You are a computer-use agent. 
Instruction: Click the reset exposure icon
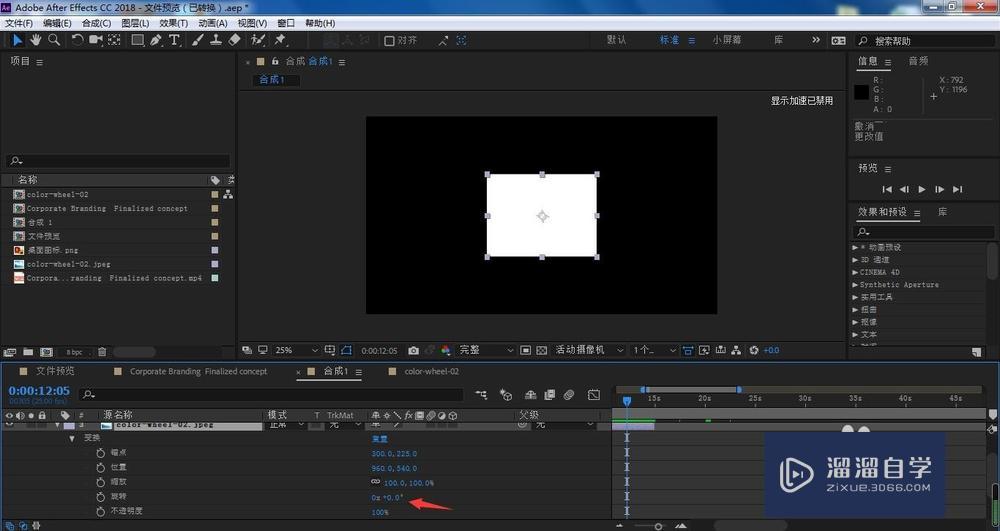[x=754, y=351]
